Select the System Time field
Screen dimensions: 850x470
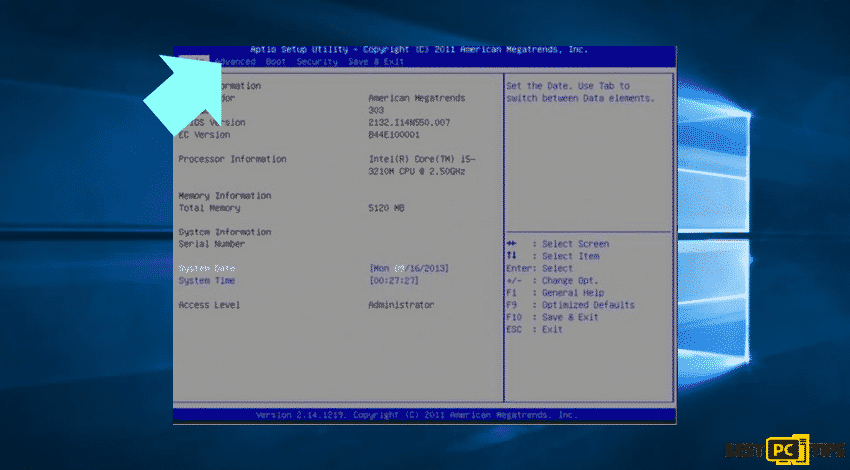[207, 281]
